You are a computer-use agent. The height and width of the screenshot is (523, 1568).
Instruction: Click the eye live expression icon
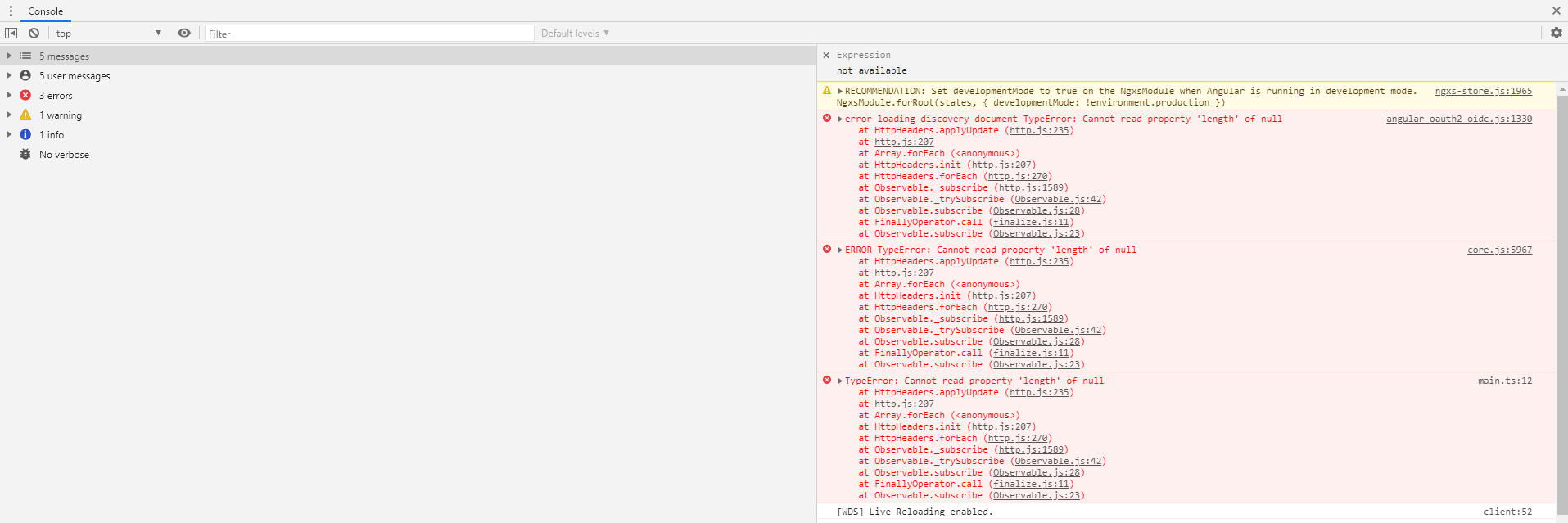[x=184, y=34]
